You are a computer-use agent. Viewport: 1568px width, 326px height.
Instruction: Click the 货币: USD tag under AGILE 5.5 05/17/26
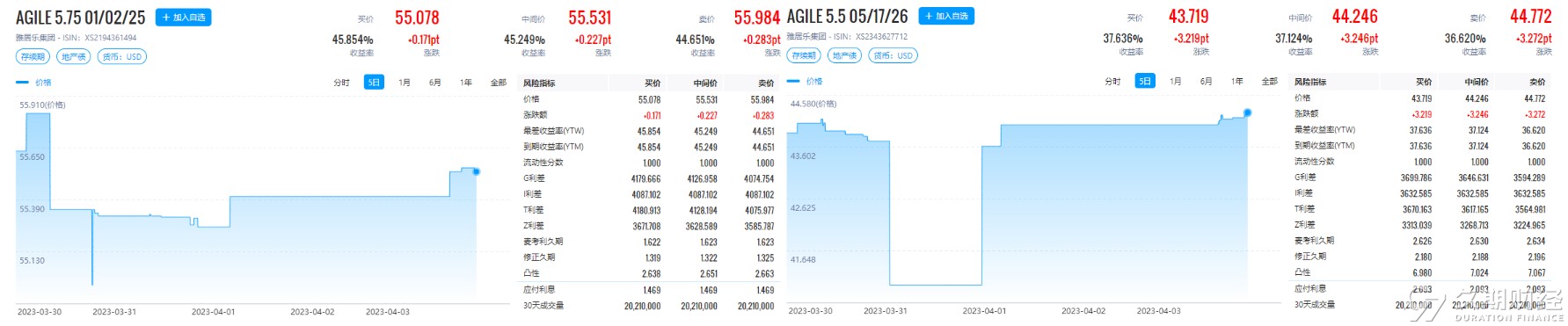tap(893, 55)
